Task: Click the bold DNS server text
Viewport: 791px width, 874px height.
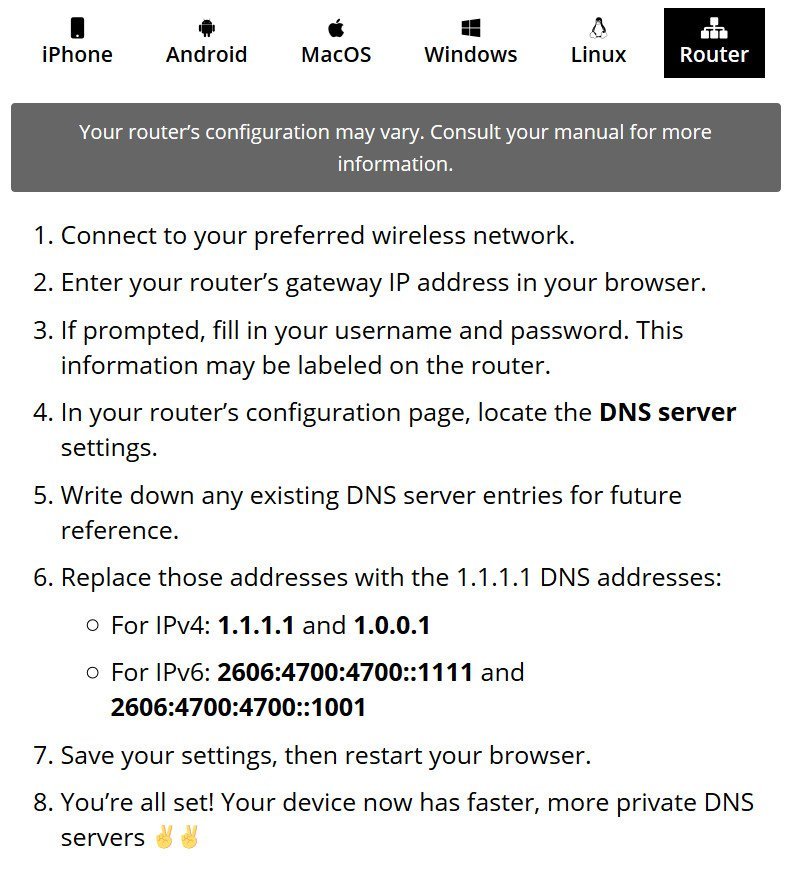Action: pyautogui.click(x=668, y=412)
